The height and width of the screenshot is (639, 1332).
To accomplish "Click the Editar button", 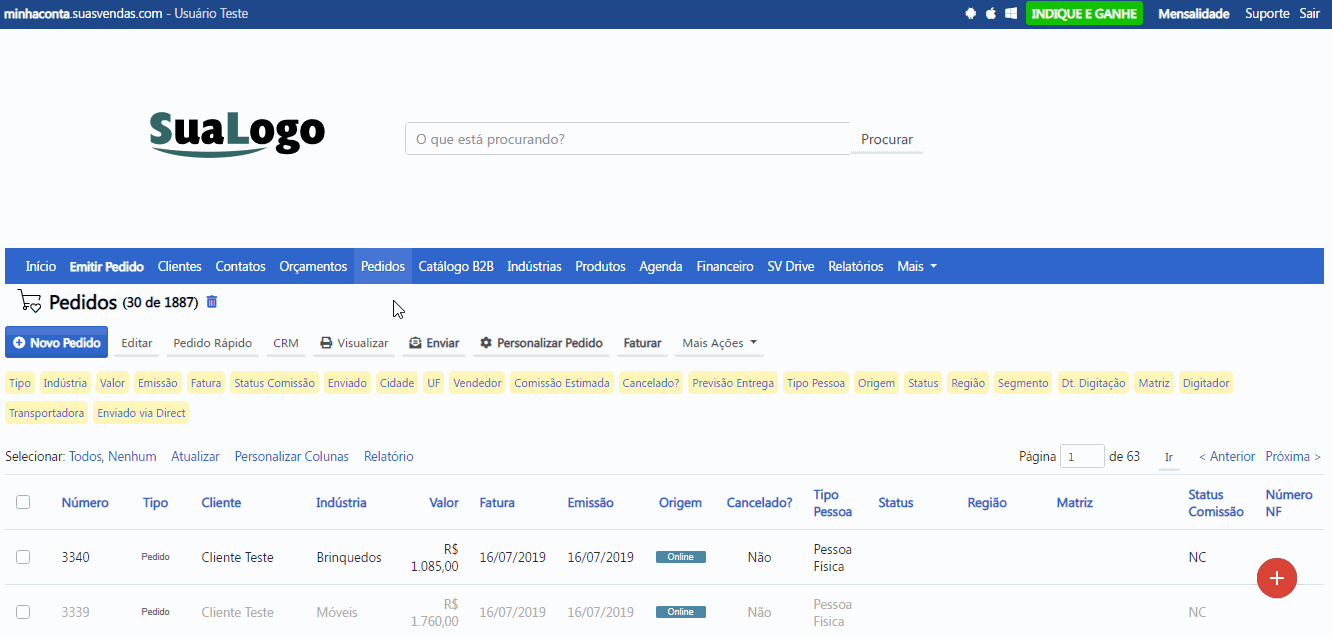I will (x=137, y=343).
